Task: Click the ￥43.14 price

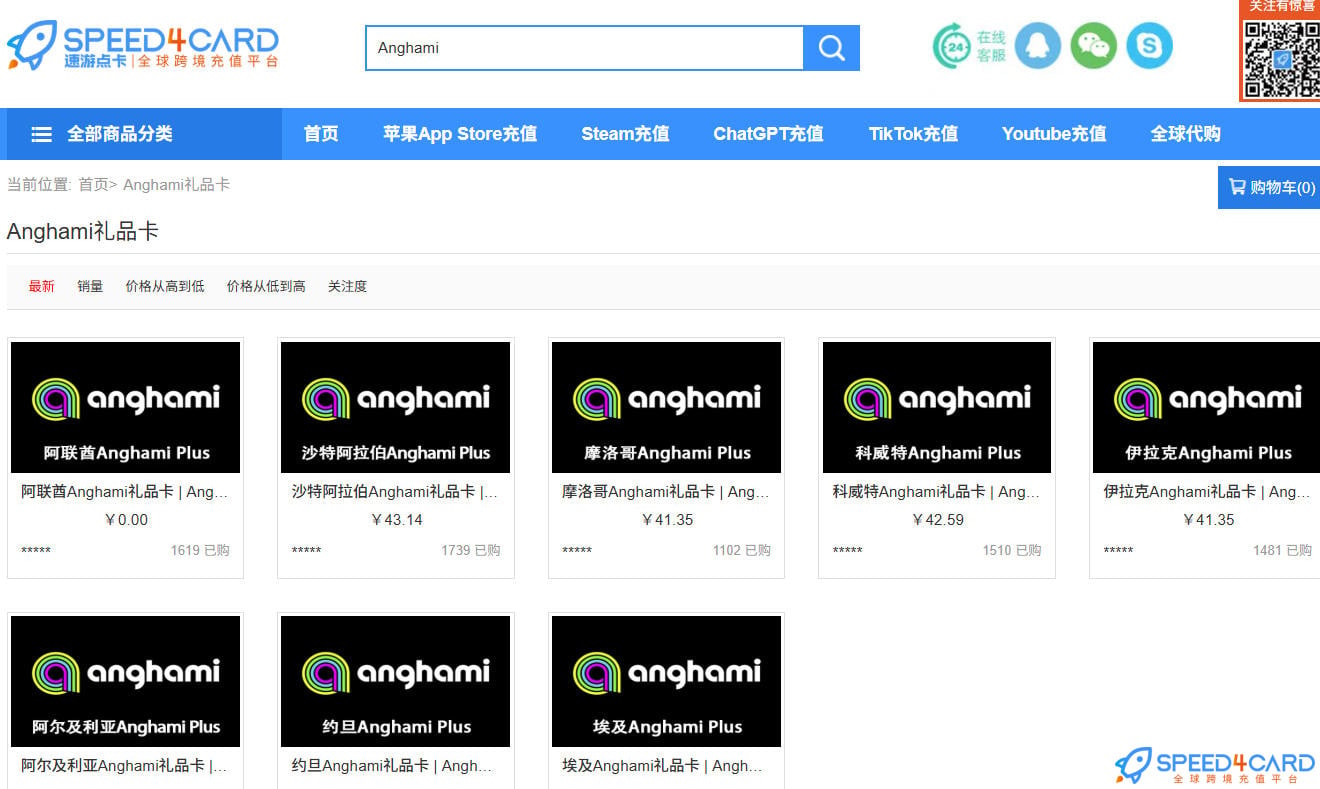Action: (396, 520)
